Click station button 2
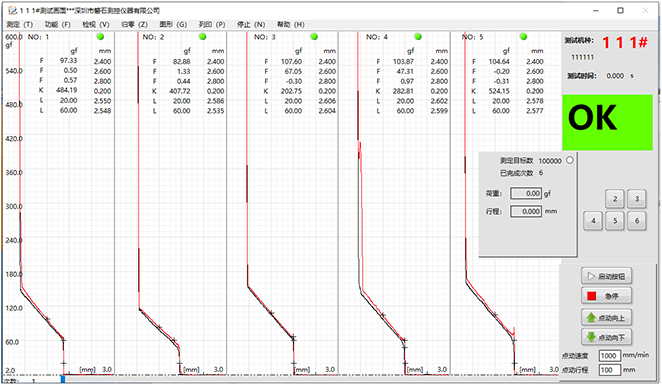 click(615, 199)
